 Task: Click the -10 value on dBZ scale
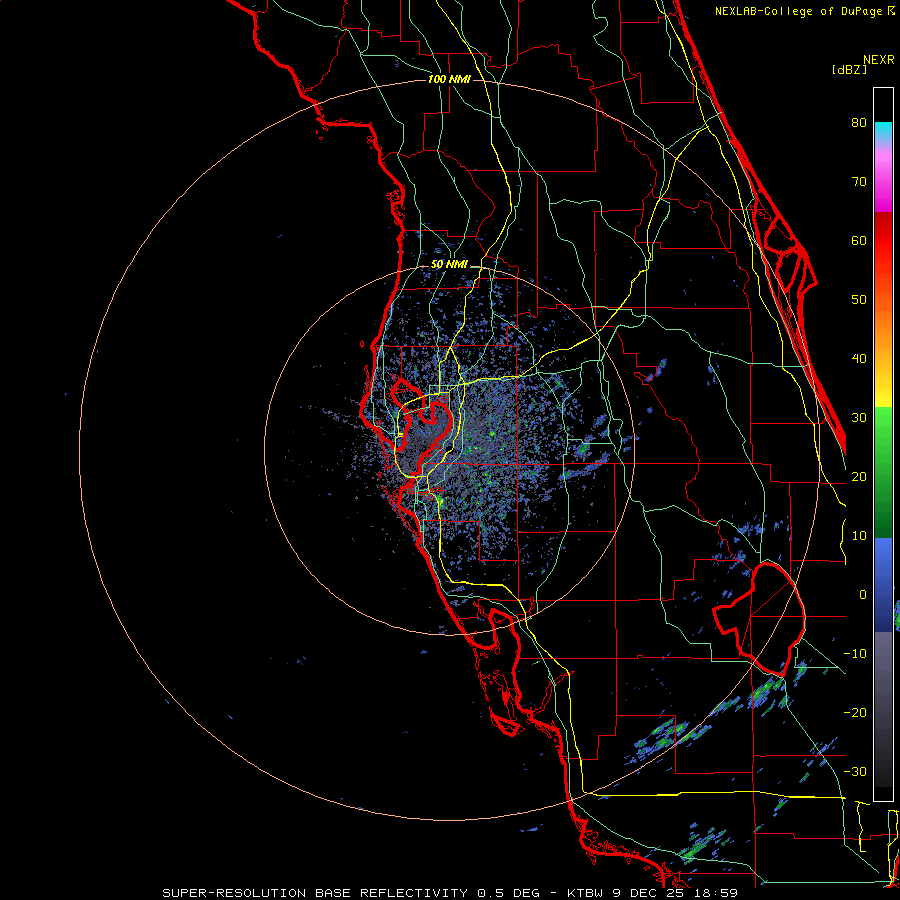pyautogui.click(x=855, y=654)
